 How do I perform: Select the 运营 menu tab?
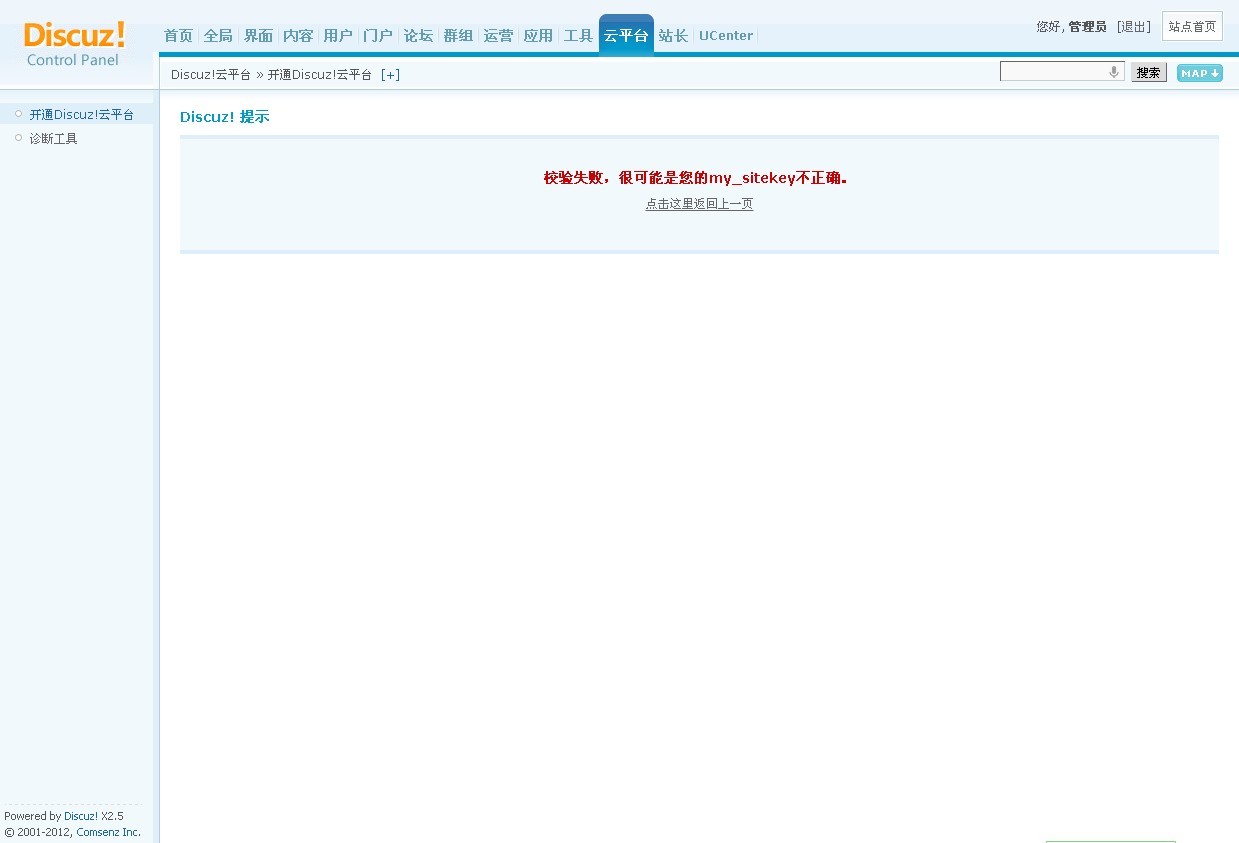498,36
